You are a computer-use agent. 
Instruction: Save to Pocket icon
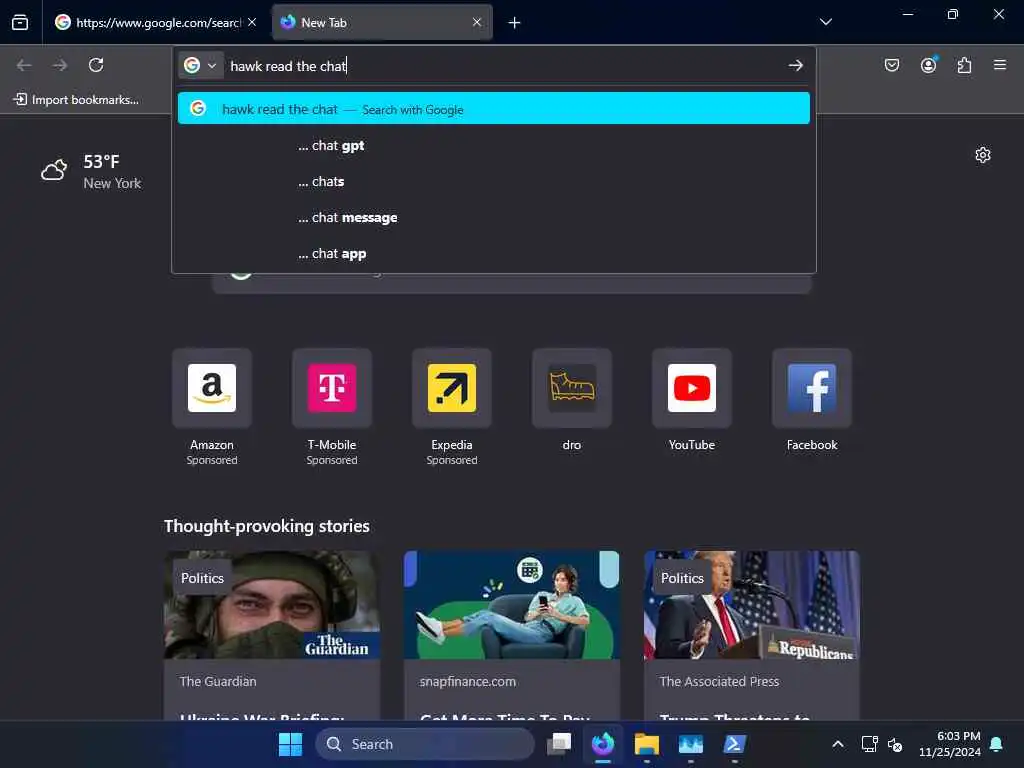892,65
